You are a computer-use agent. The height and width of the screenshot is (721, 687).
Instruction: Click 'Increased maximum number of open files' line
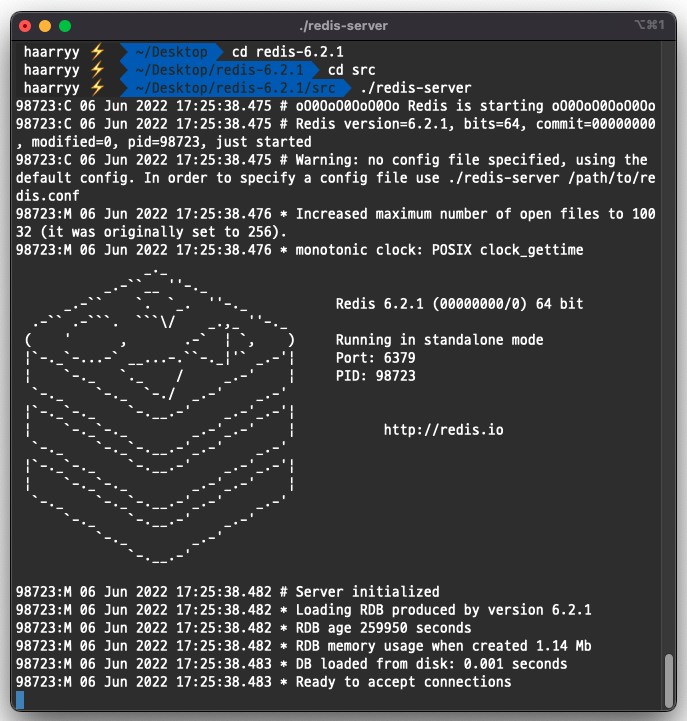(x=336, y=223)
